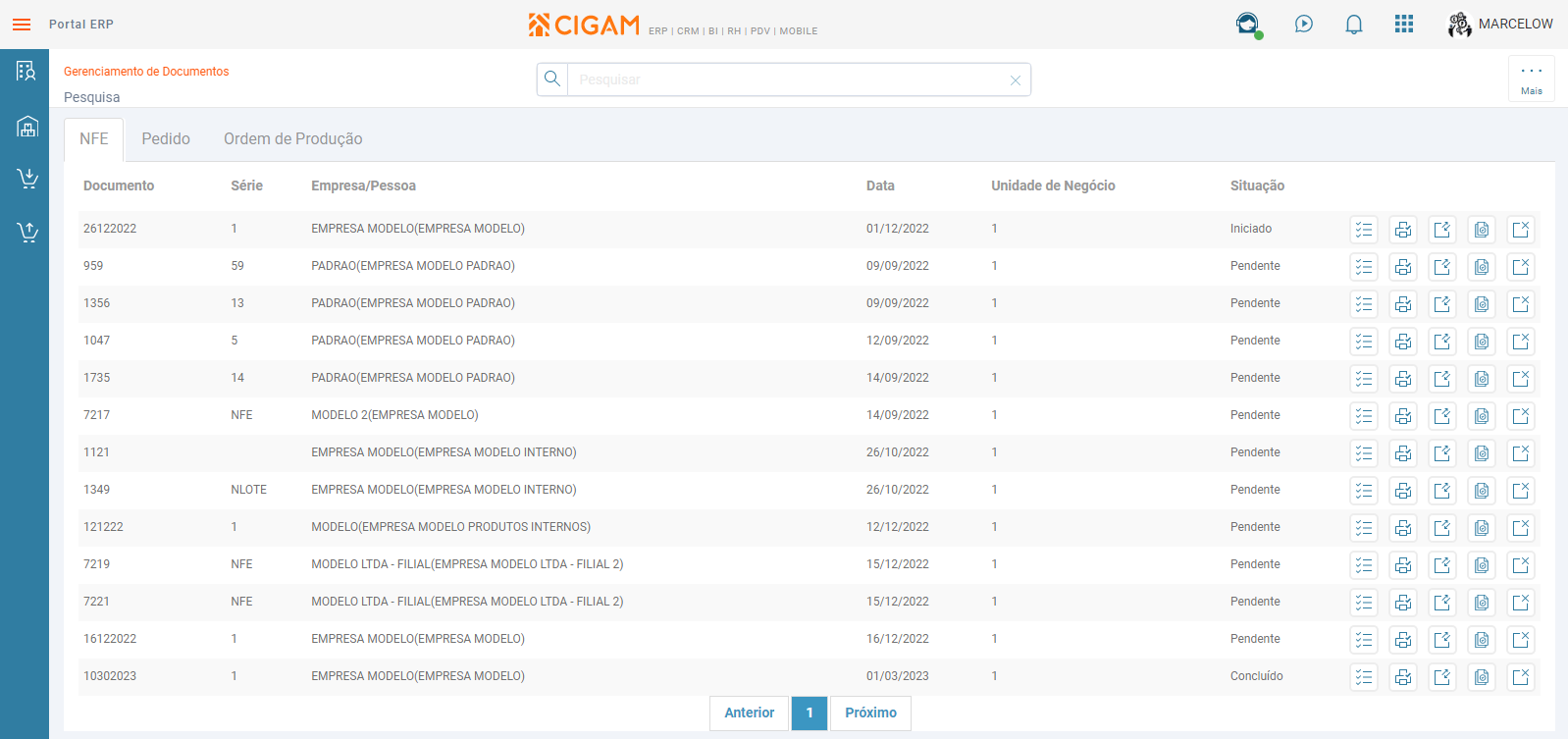Clear the Pesquisar search field
This screenshot has width=1568, height=739.
pyautogui.click(x=1016, y=80)
